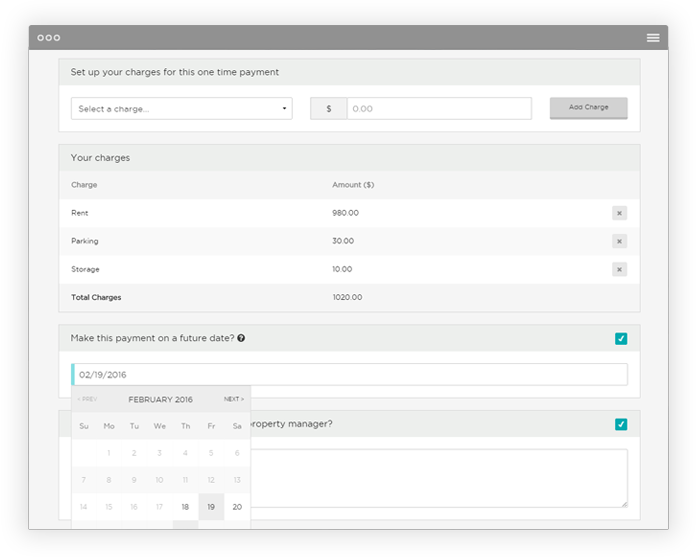Image resolution: width=697 pixels, height=559 pixels.
Task: Click the Add Charge button
Action: tap(589, 108)
